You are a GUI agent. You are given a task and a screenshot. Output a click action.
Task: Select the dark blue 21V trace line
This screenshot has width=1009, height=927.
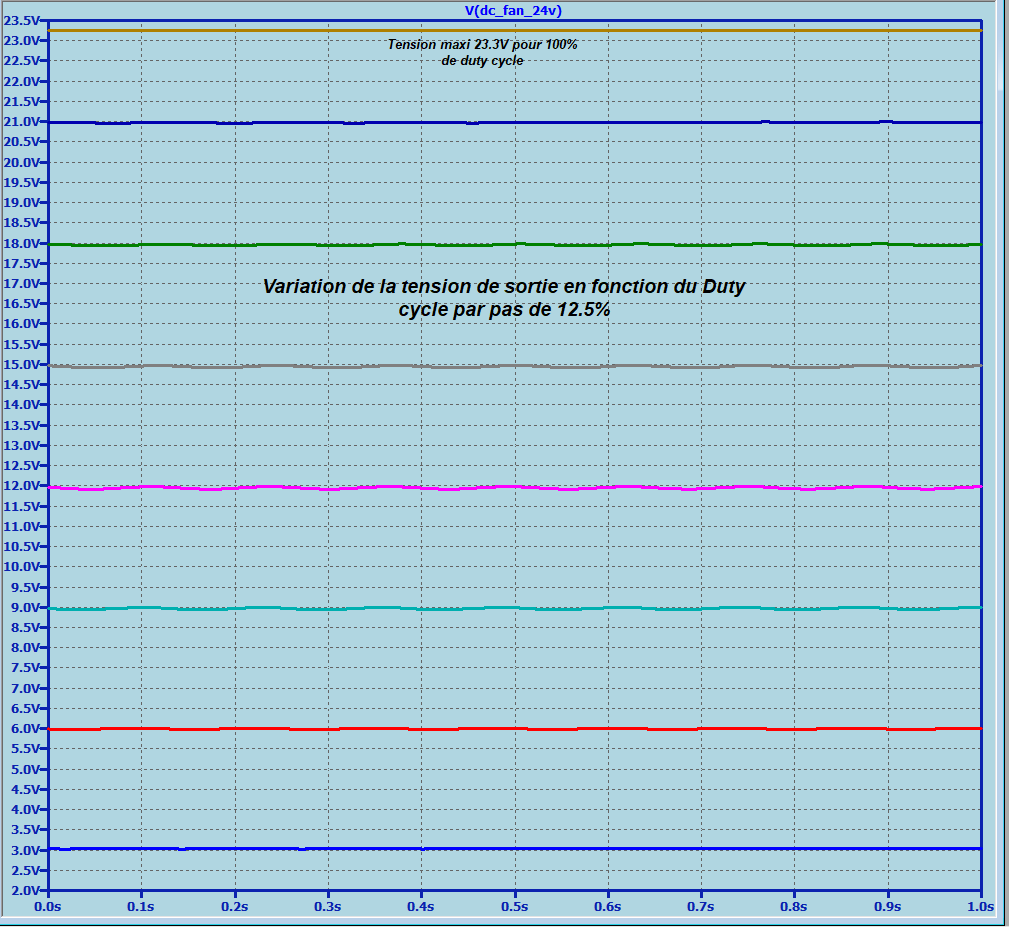[x=515, y=122]
